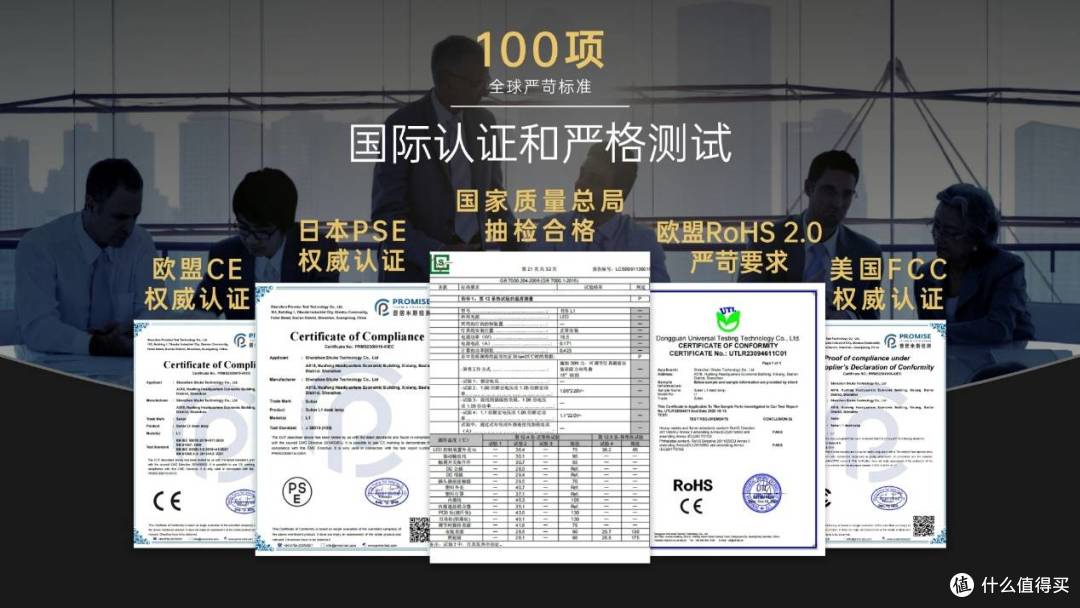The height and width of the screenshot is (608, 1080).
Task: Click 'Proof of compliance under' on FCC certificate
Action: point(868,358)
